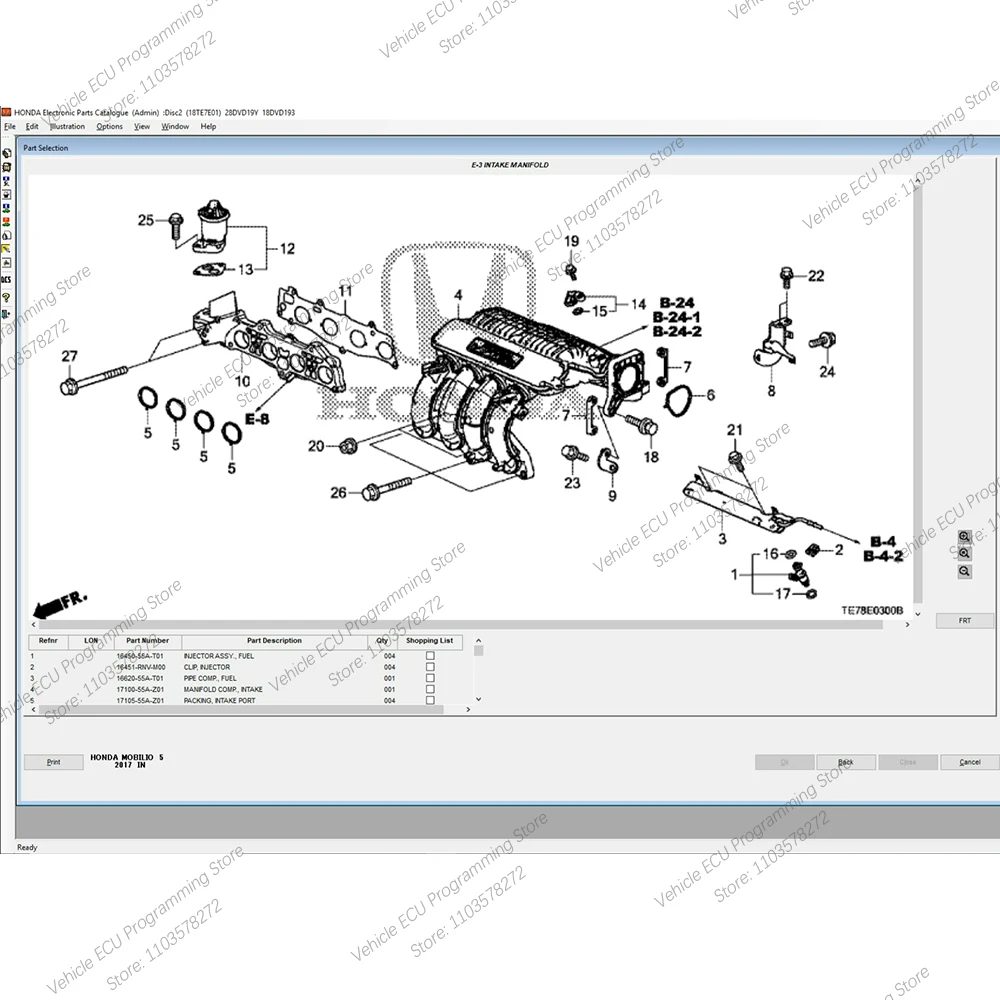Click the vehicle front icon in left toolbar

(x=6, y=167)
